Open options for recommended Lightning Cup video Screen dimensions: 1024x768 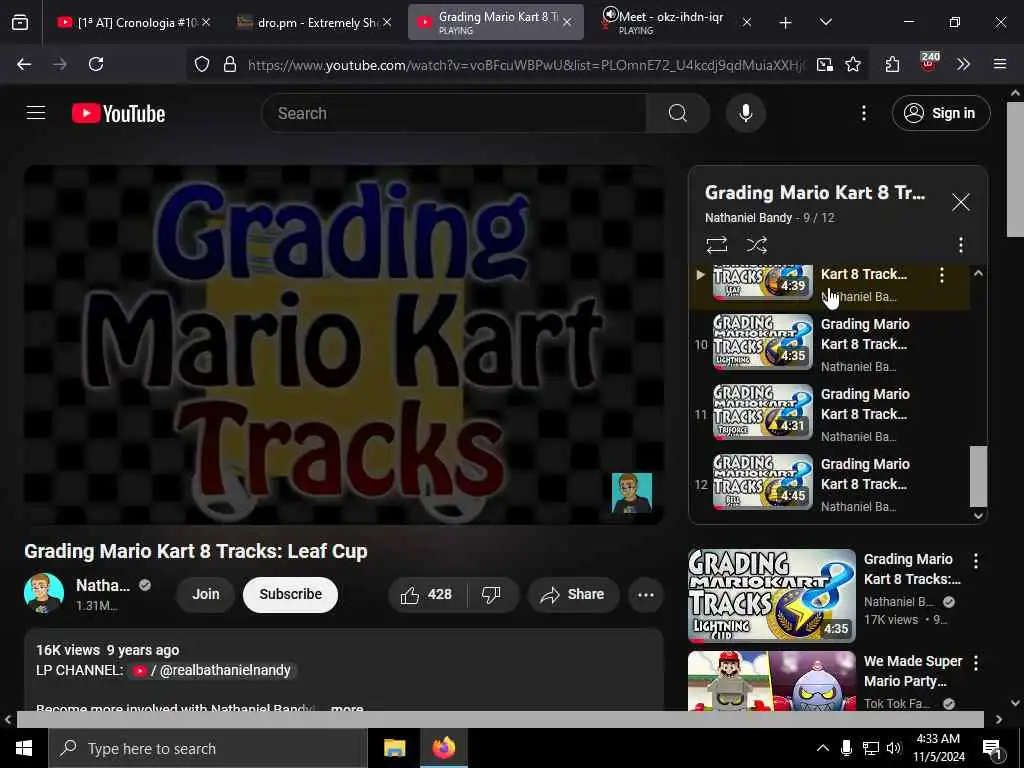pyautogui.click(x=975, y=560)
